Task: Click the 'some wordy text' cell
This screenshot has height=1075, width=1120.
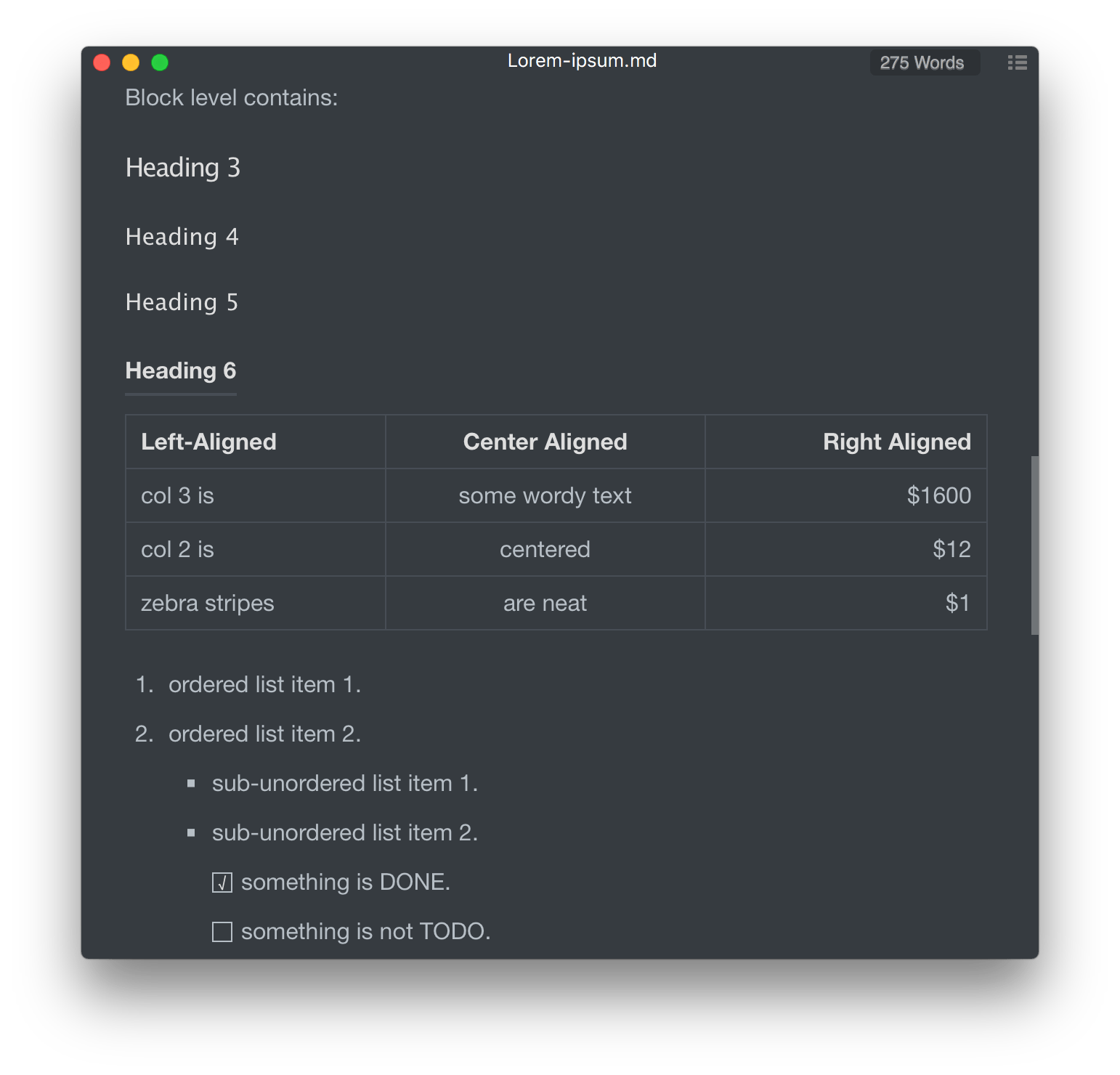Action: coord(545,495)
